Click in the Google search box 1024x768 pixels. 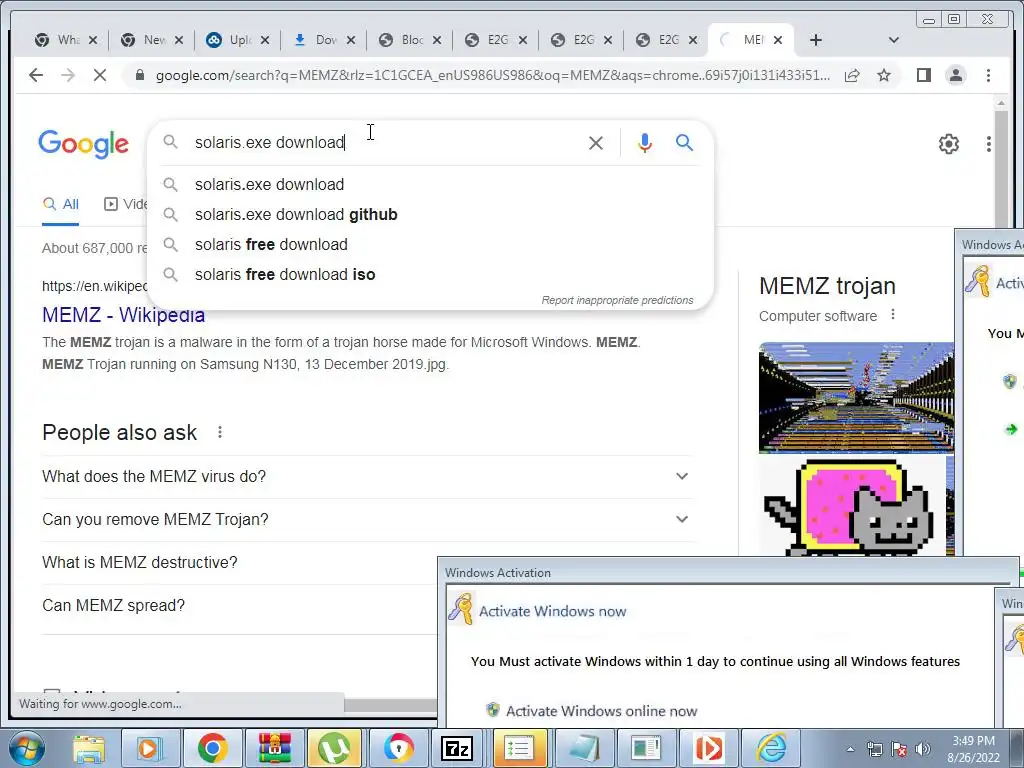[x=385, y=142]
